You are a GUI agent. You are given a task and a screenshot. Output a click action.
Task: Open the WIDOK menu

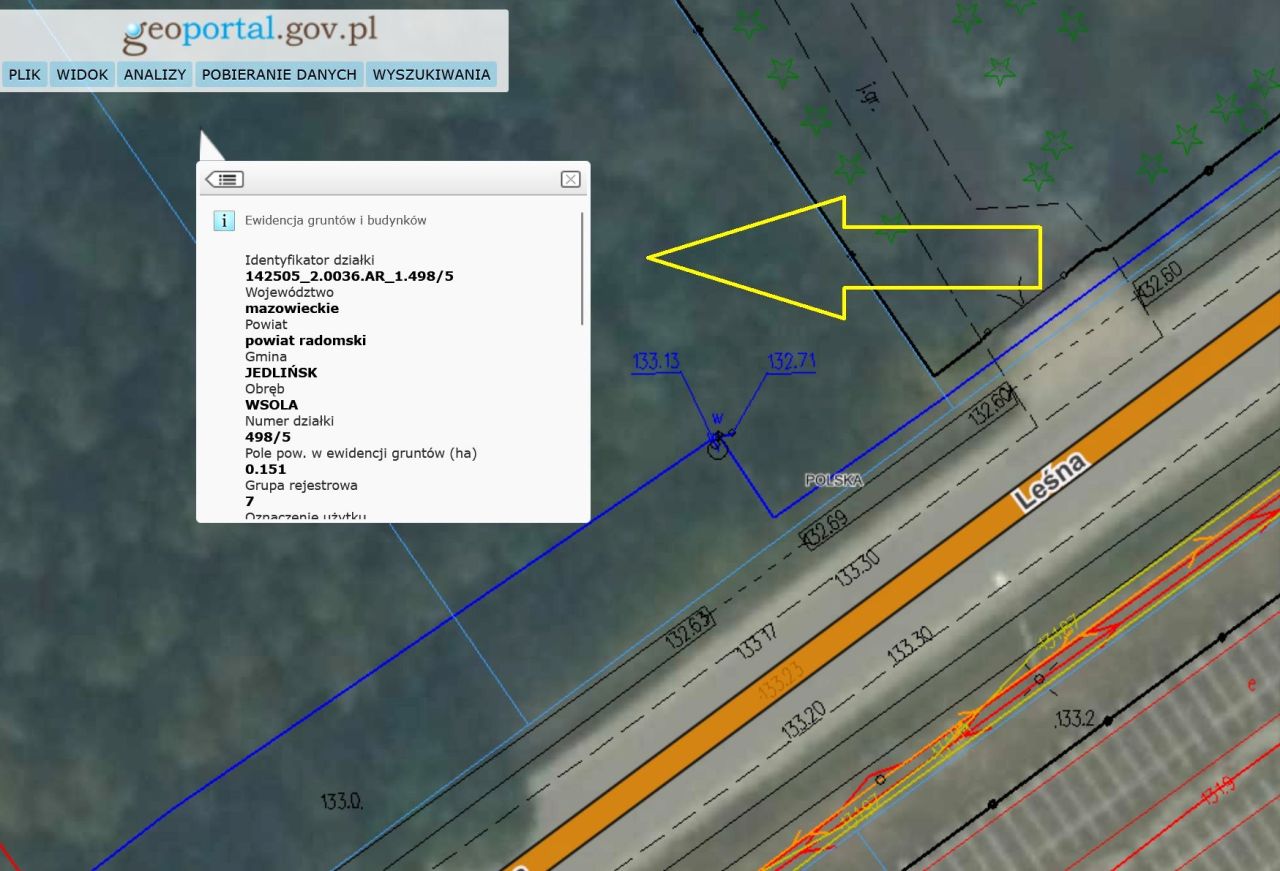point(82,75)
